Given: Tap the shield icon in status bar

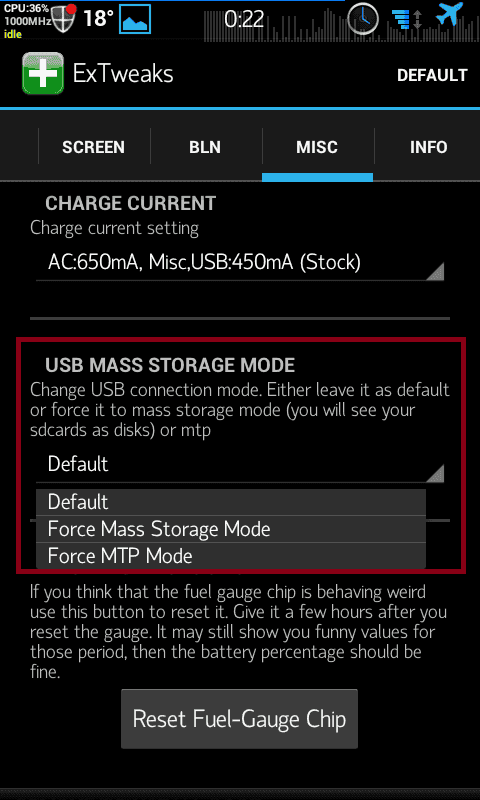Looking at the screenshot, I should pos(64,18).
